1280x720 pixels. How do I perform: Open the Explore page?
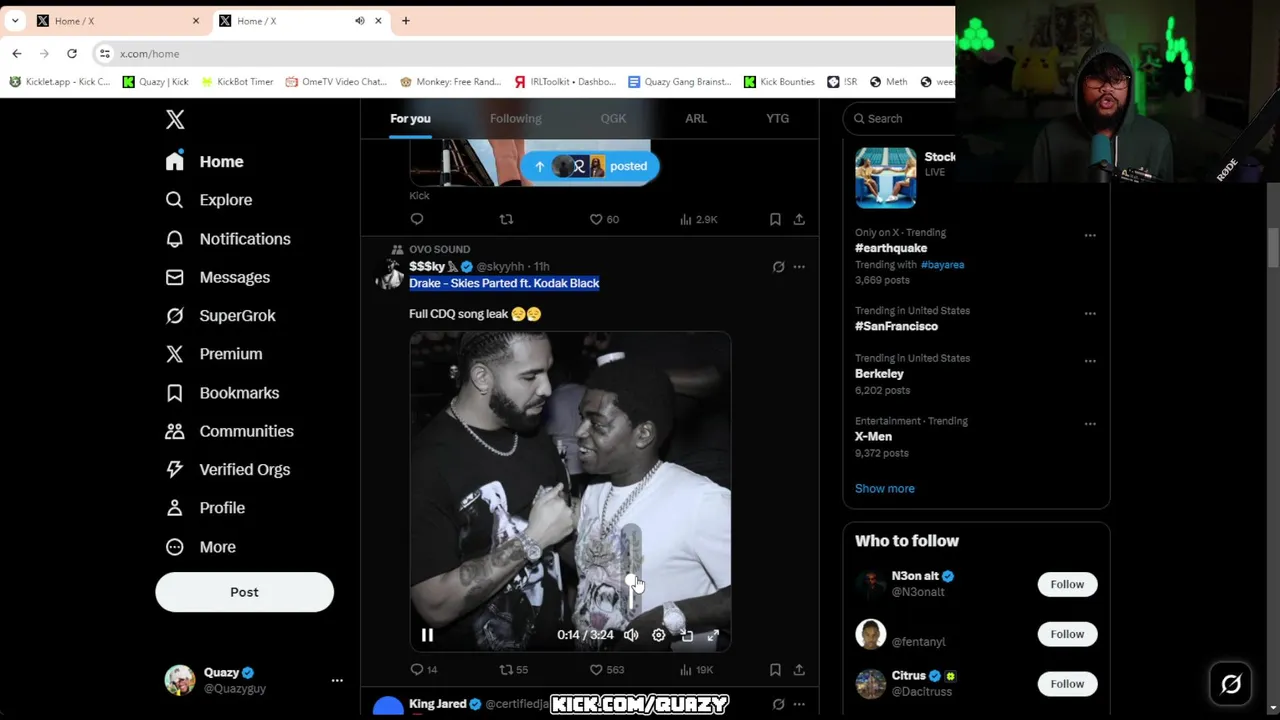209,200
